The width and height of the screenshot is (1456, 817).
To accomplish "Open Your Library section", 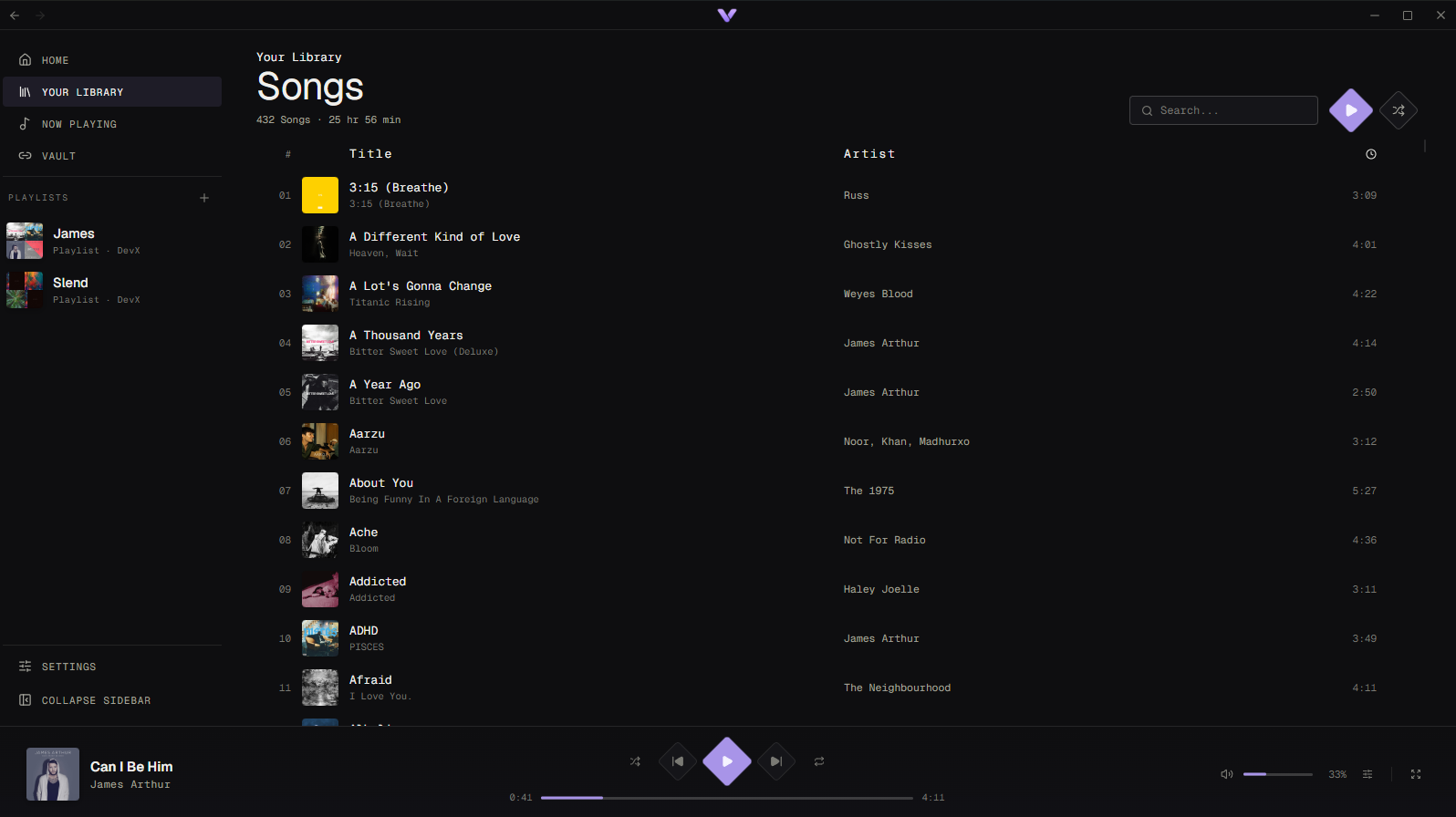I will tap(112, 92).
